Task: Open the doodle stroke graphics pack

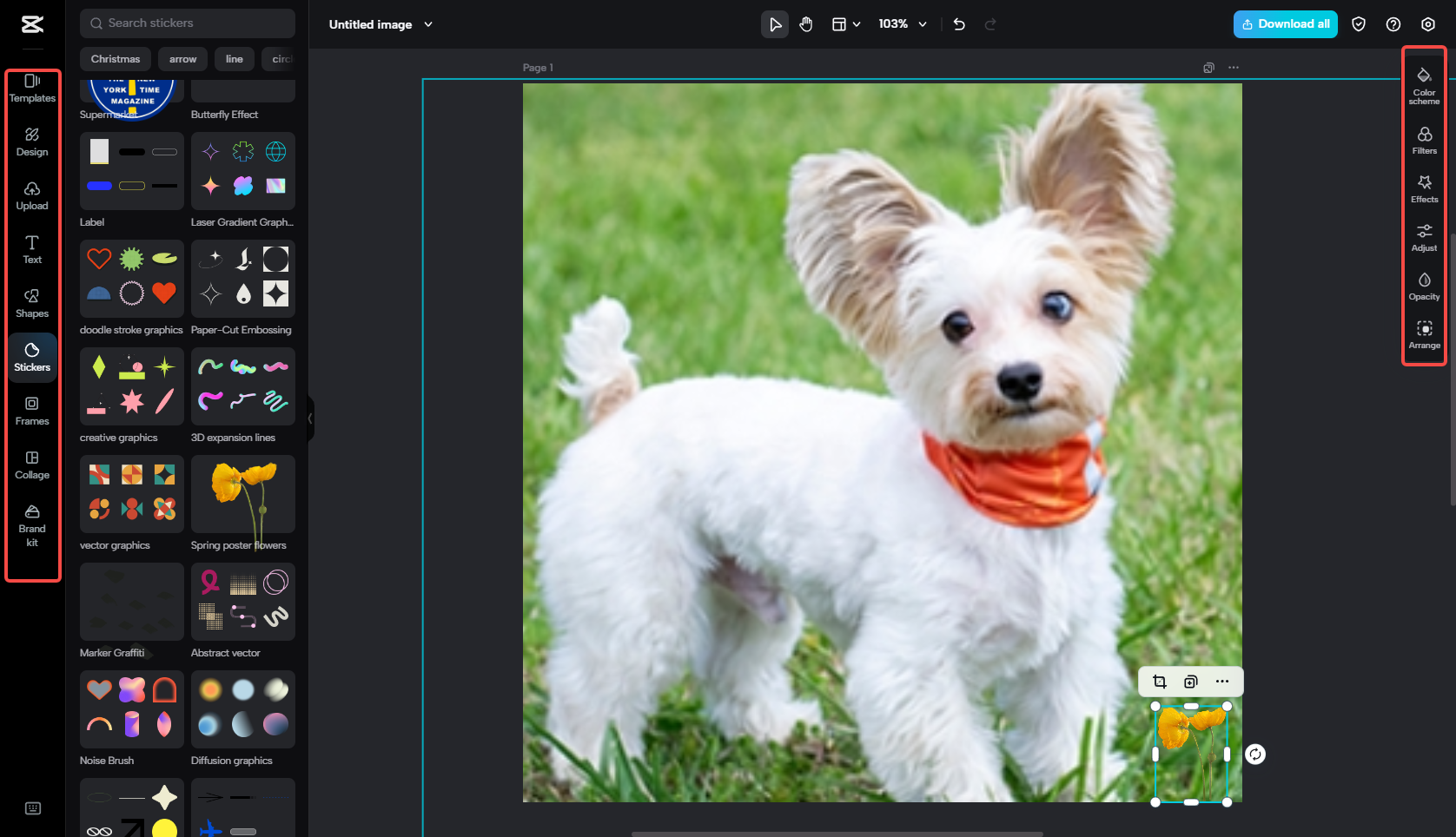Action: point(132,279)
